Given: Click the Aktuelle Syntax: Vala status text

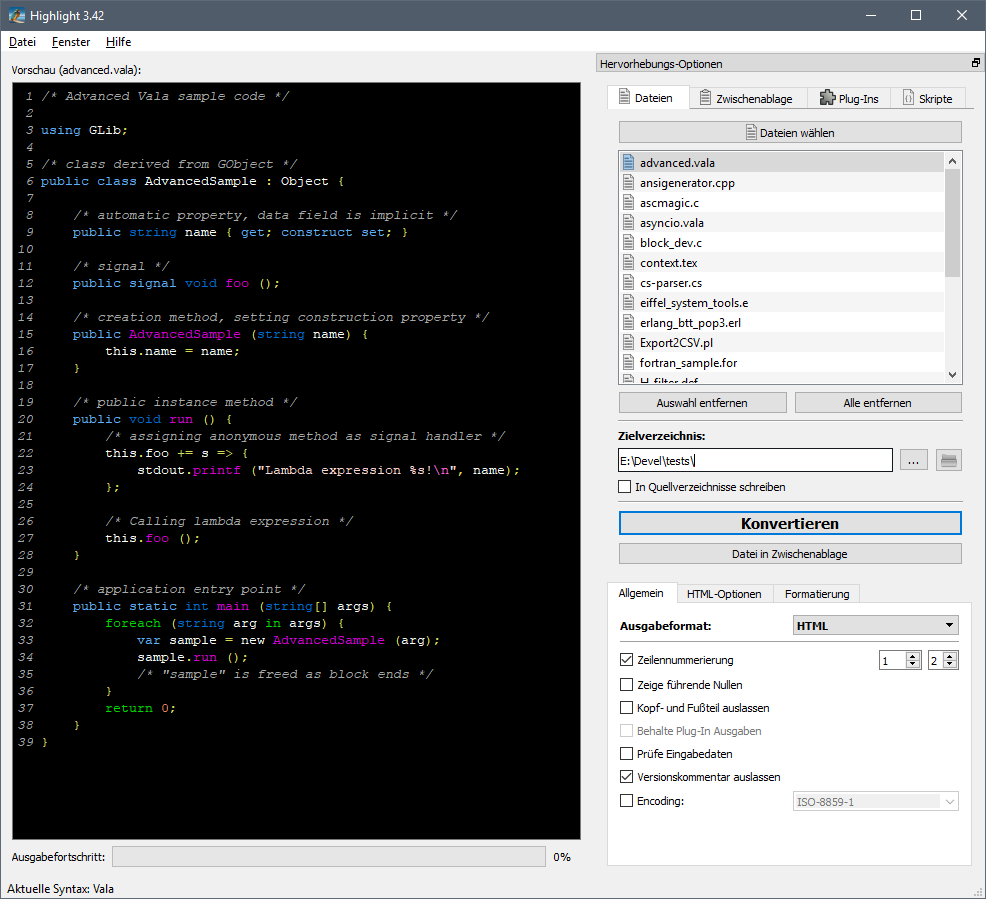Looking at the screenshot, I should (x=60, y=888).
